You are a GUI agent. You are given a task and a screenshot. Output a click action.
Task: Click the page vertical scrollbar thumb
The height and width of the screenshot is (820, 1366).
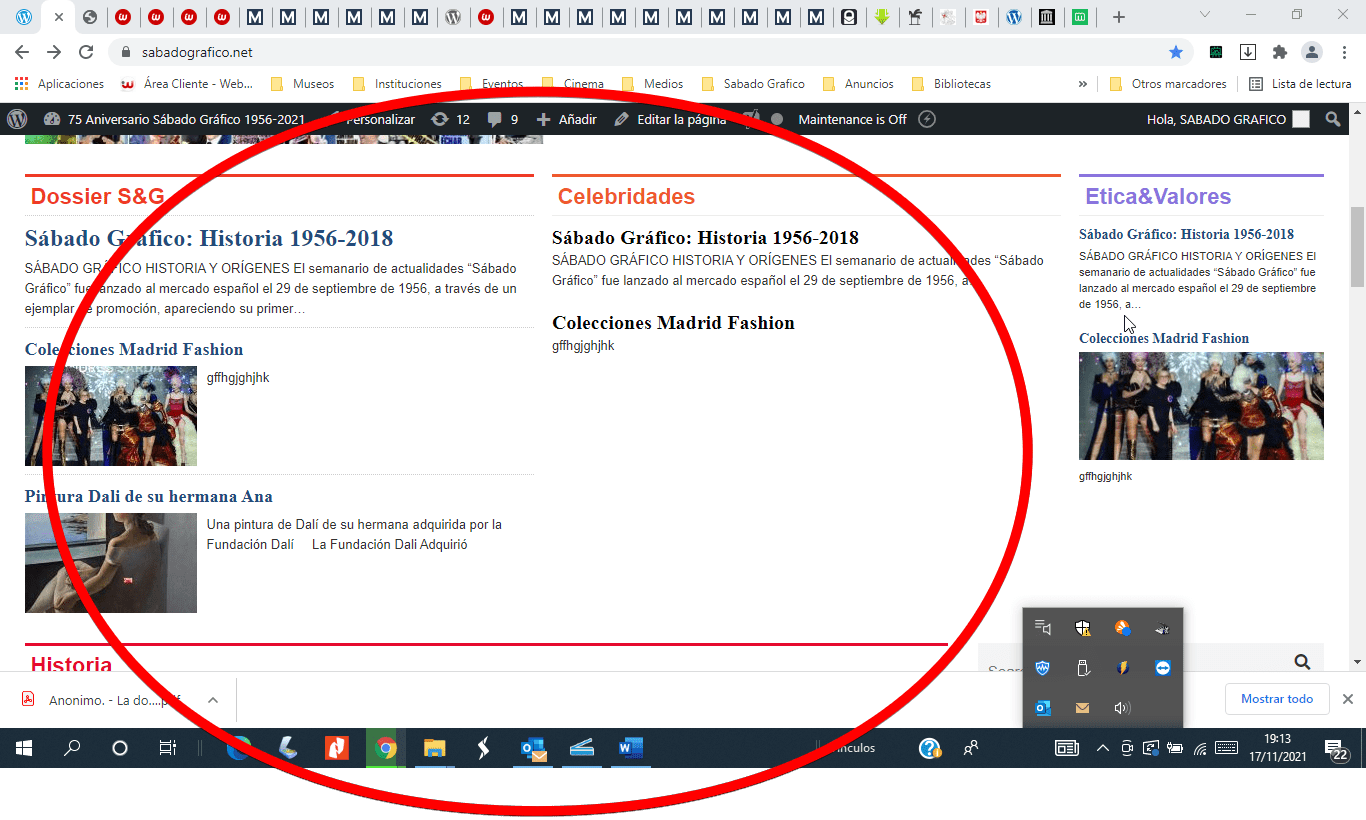click(x=1357, y=247)
